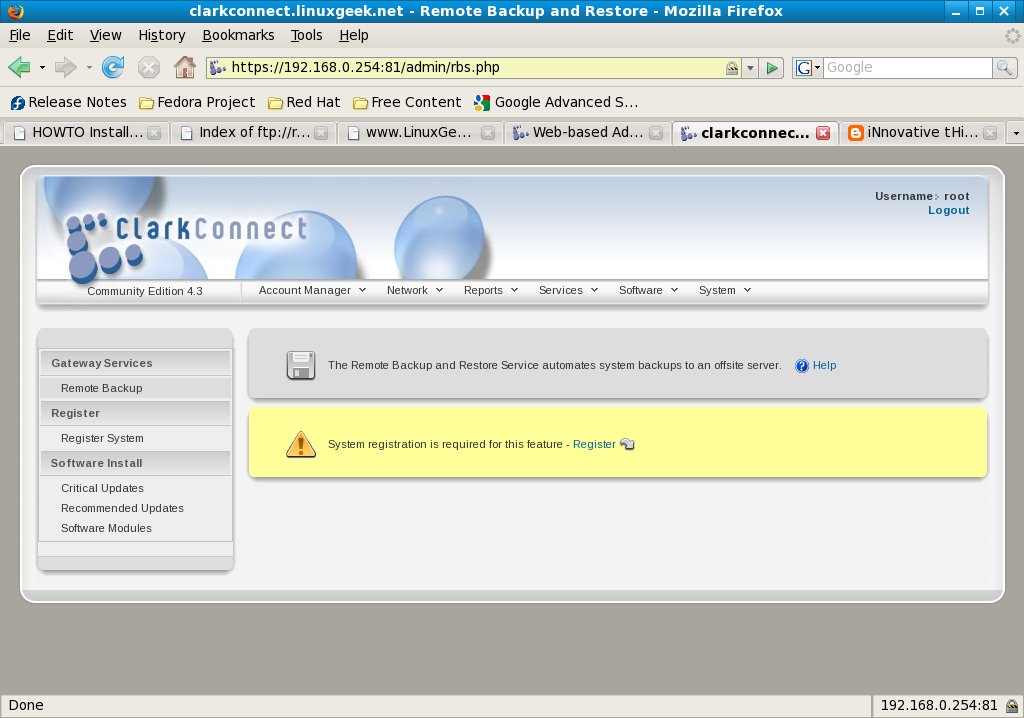This screenshot has width=1024, height=718.
Task: Click the green Go arrow beside address bar
Action: pyautogui.click(x=772, y=67)
